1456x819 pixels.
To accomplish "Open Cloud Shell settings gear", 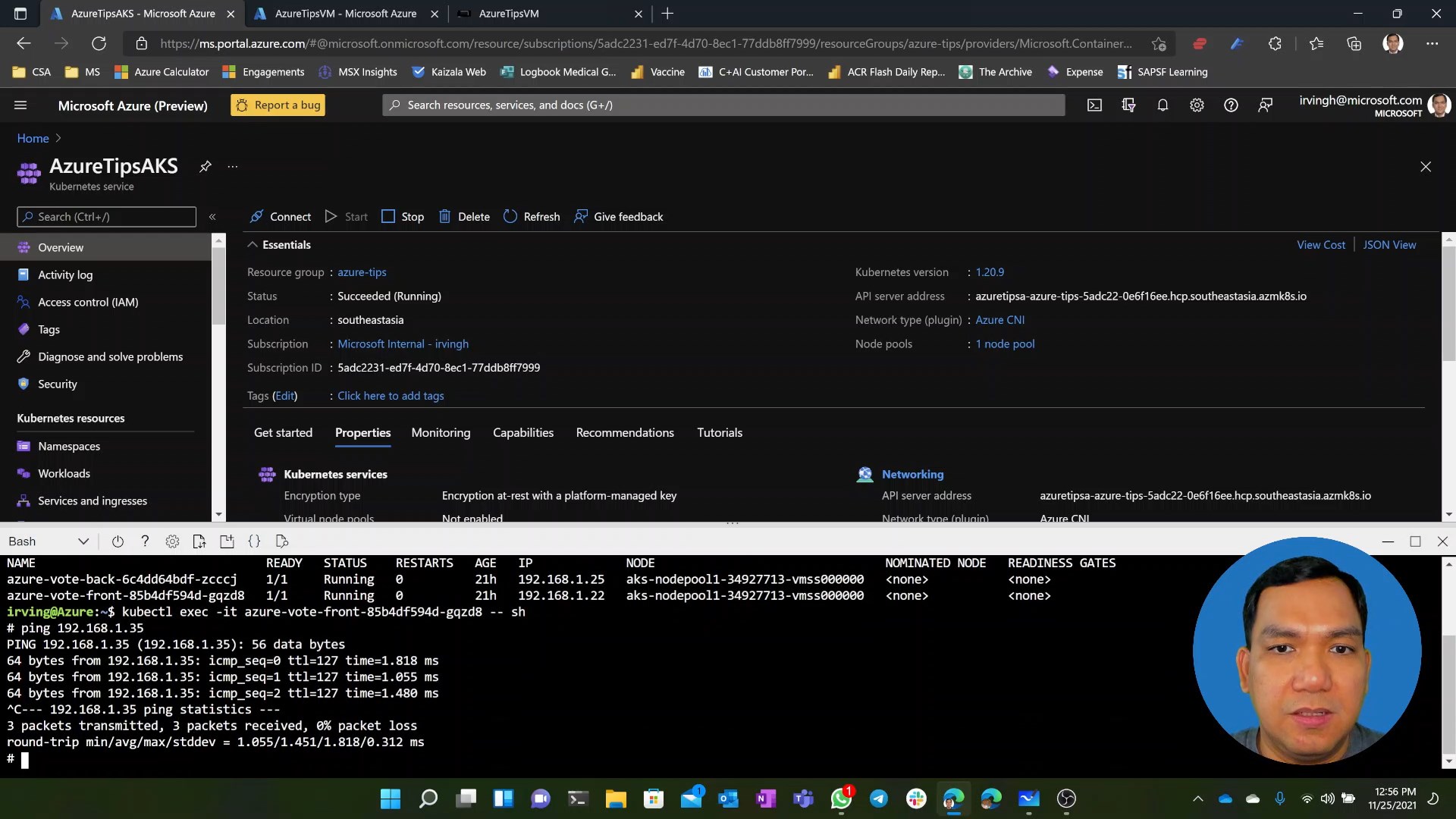I will point(172,541).
